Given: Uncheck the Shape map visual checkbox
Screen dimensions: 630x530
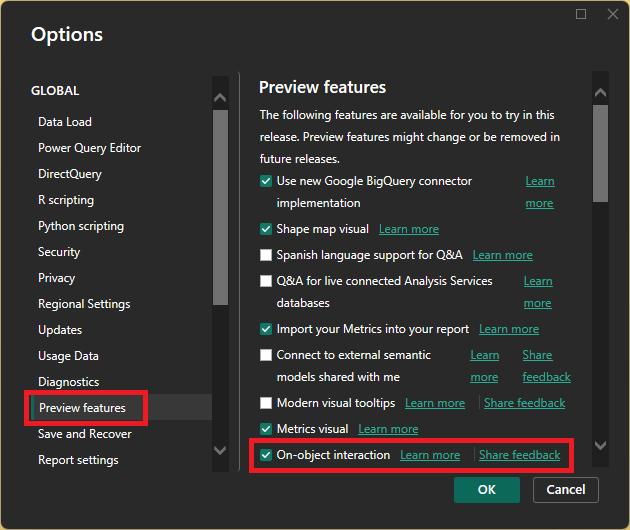Looking at the screenshot, I should pyautogui.click(x=266, y=229).
